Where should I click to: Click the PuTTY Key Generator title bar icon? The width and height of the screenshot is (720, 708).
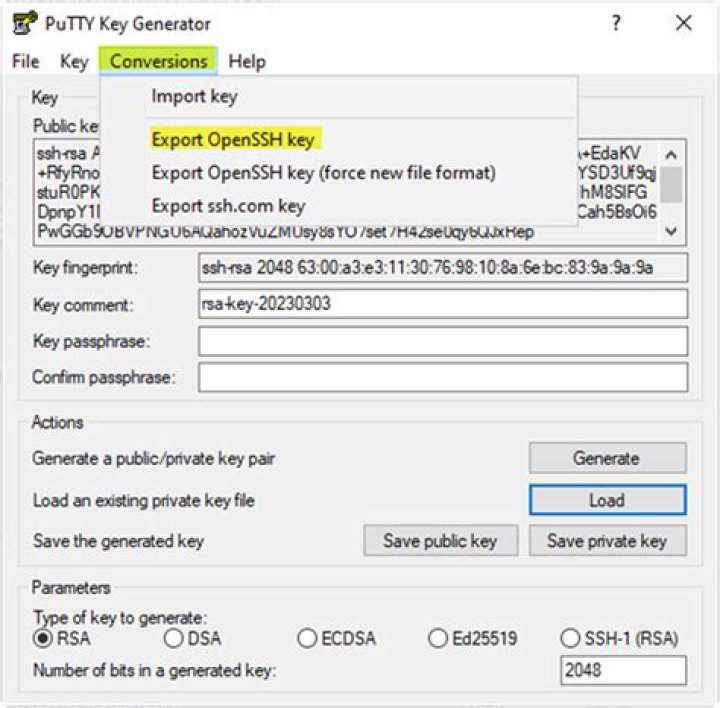pyautogui.click(x=24, y=23)
